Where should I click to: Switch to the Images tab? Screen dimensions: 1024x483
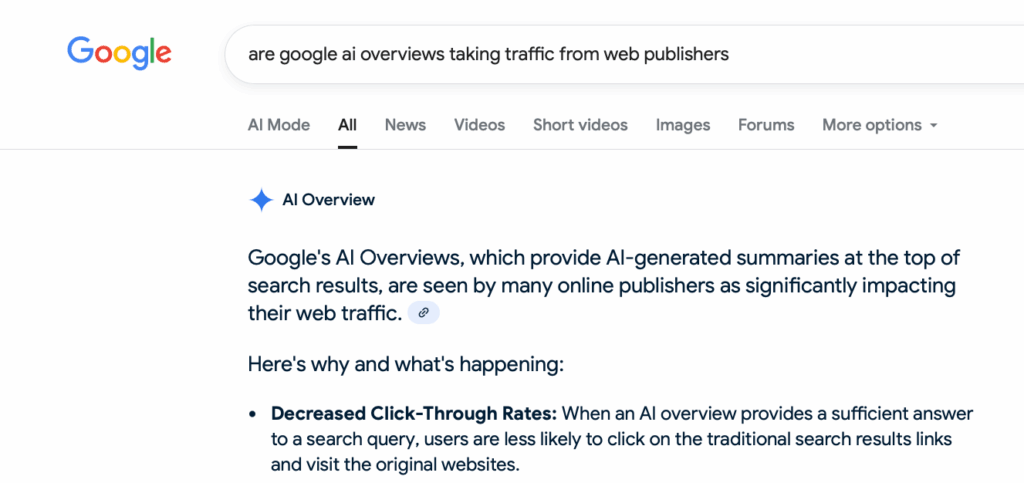[x=683, y=125]
